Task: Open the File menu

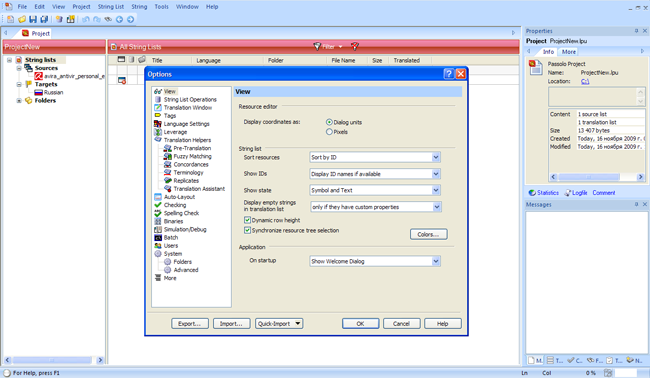Action: 22,7
